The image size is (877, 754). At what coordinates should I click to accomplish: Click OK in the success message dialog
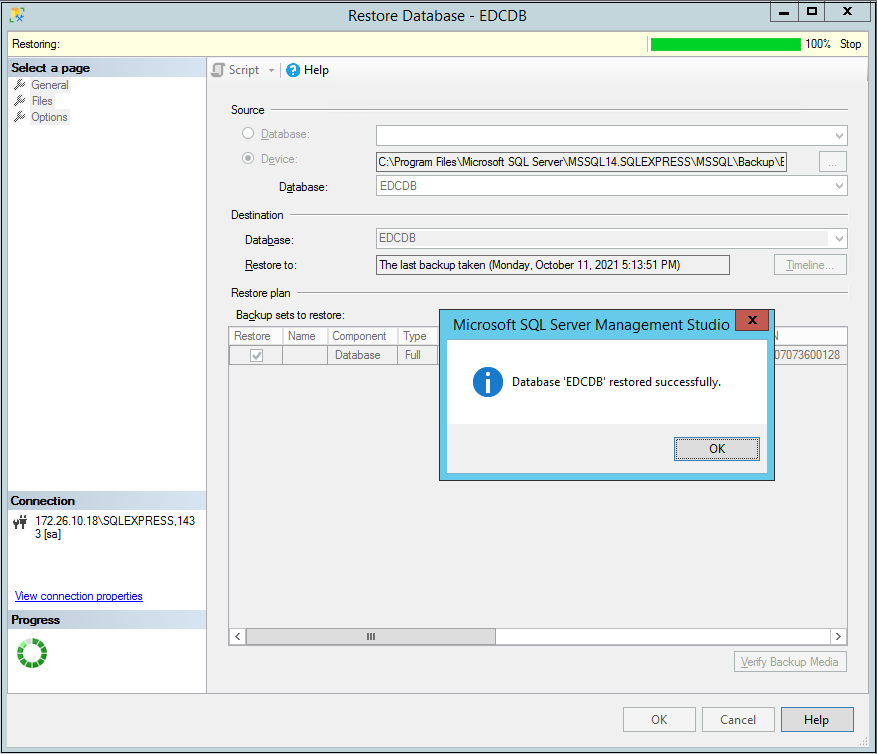[716, 449]
